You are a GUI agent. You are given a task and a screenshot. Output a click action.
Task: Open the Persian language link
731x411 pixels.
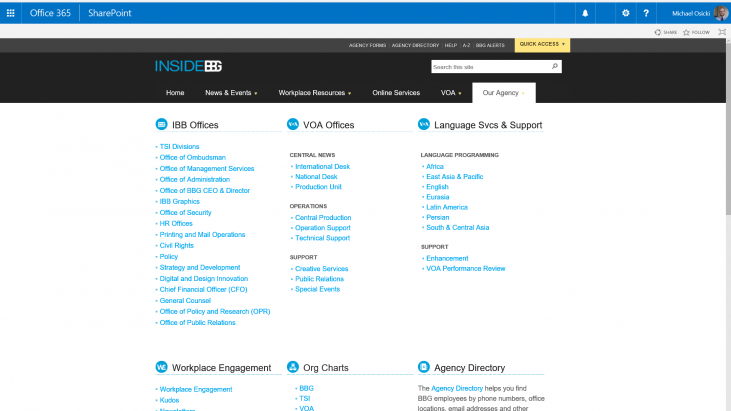[437, 218]
